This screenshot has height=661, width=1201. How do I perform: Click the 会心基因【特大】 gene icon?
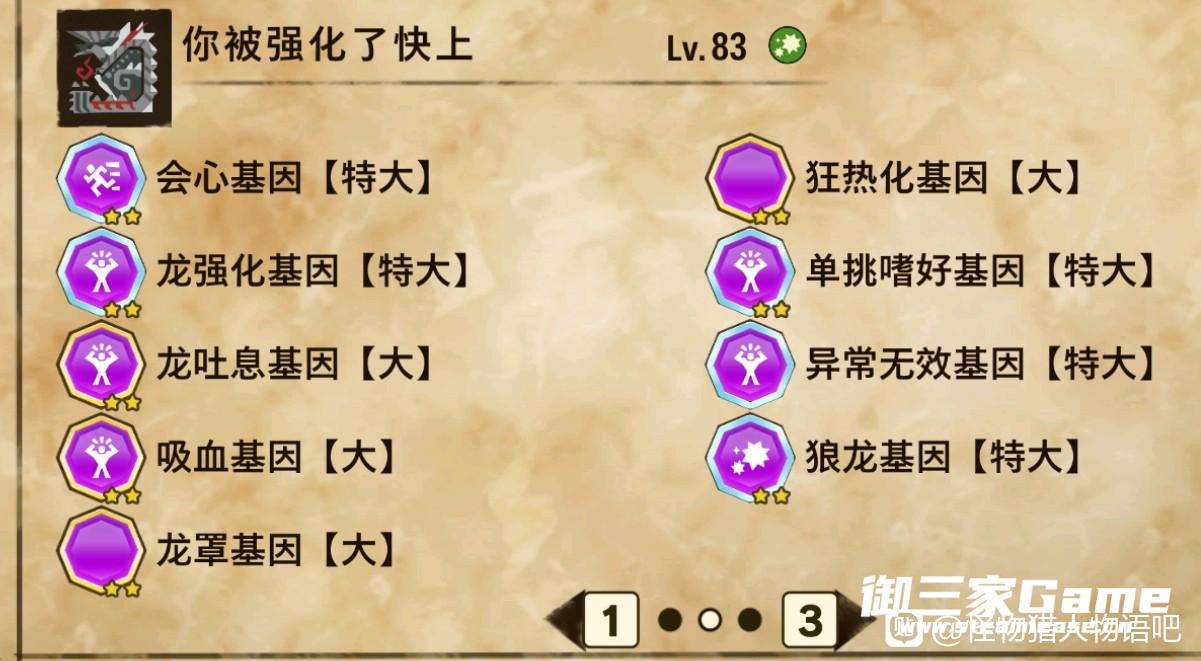tap(100, 179)
